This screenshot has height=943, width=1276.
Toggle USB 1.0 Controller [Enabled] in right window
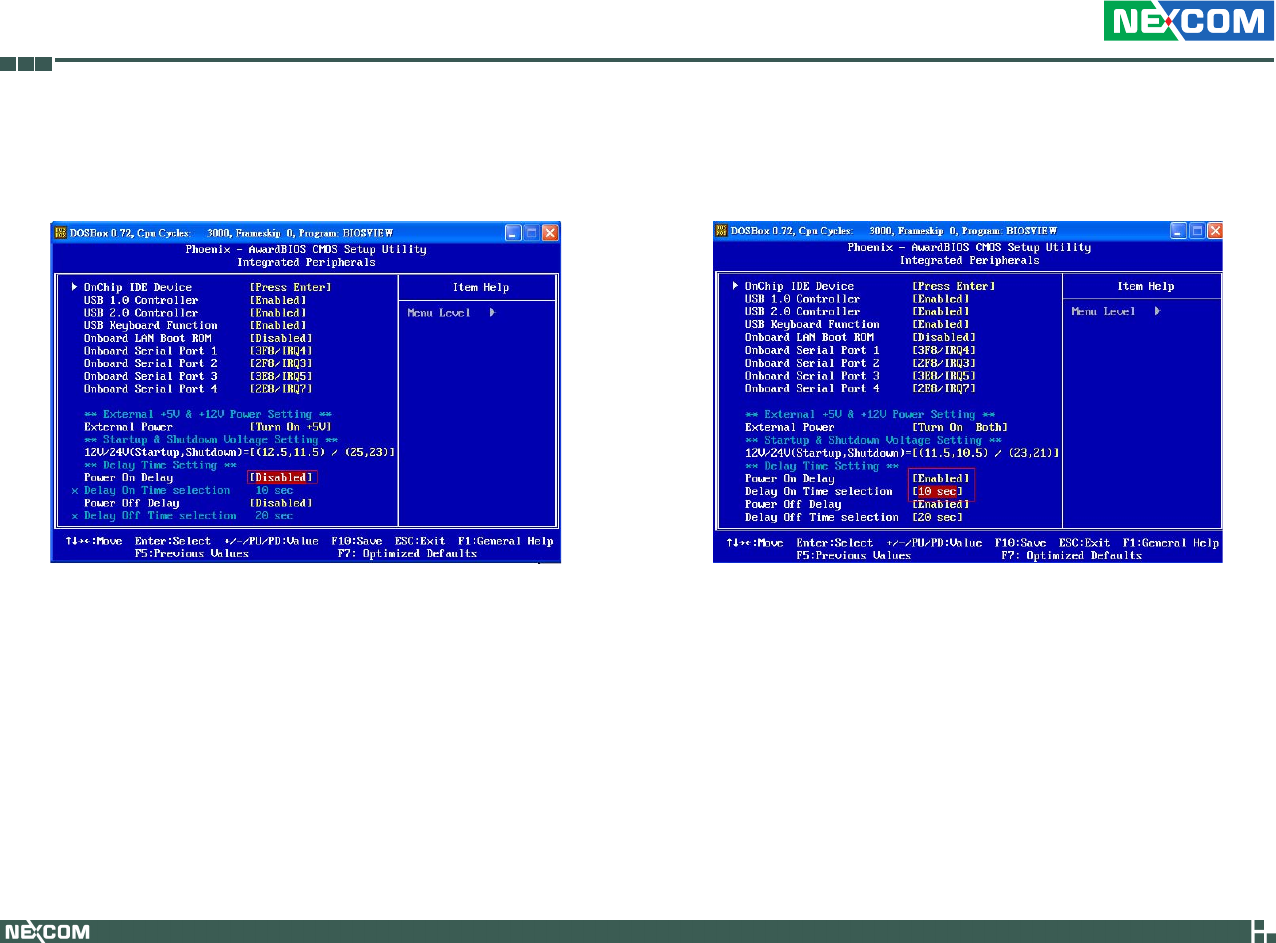click(940, 299)
